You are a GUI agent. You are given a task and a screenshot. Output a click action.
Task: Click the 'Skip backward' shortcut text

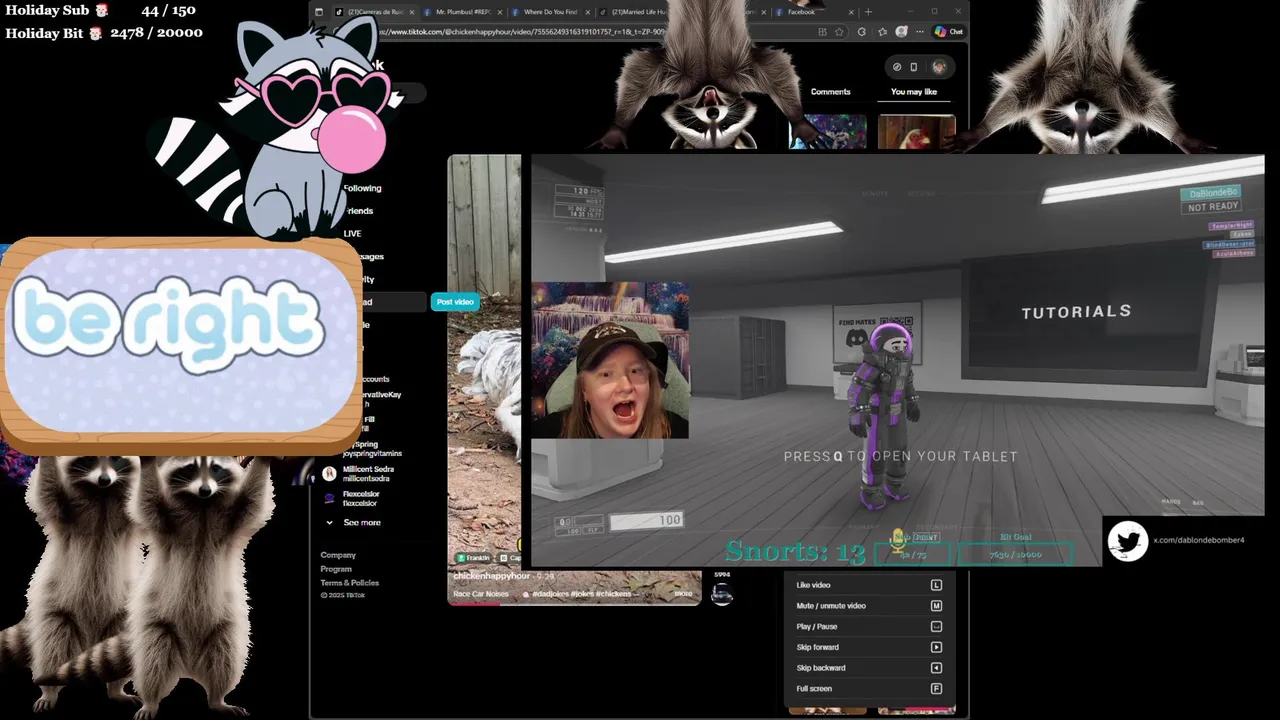[x=821, y=668]
